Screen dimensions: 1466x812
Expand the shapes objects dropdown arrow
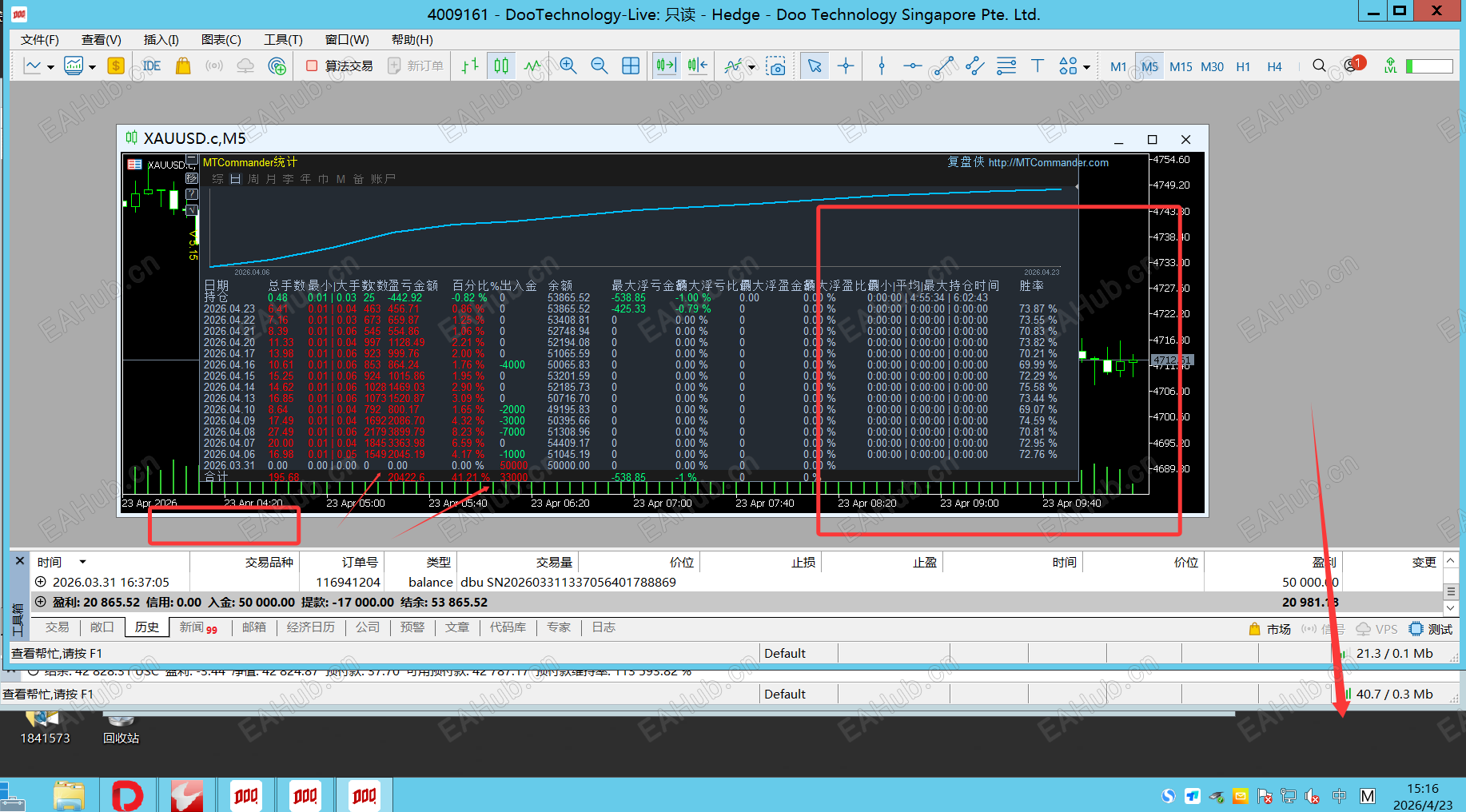(x=1086, y=68)
